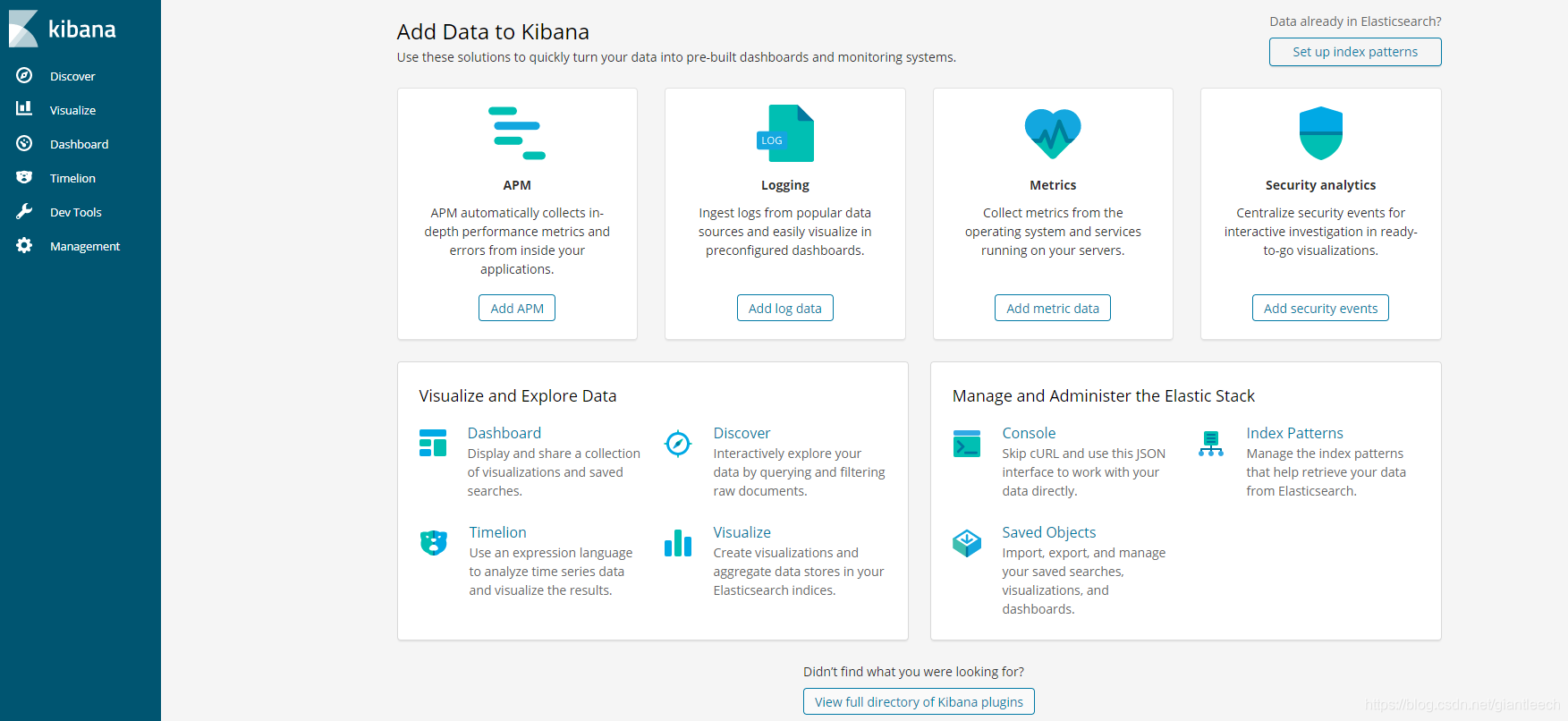Click the Timelion sidebar icon
Image resolution: width=1568 pixels, height=721 pixels.
[x=24, y=177]
